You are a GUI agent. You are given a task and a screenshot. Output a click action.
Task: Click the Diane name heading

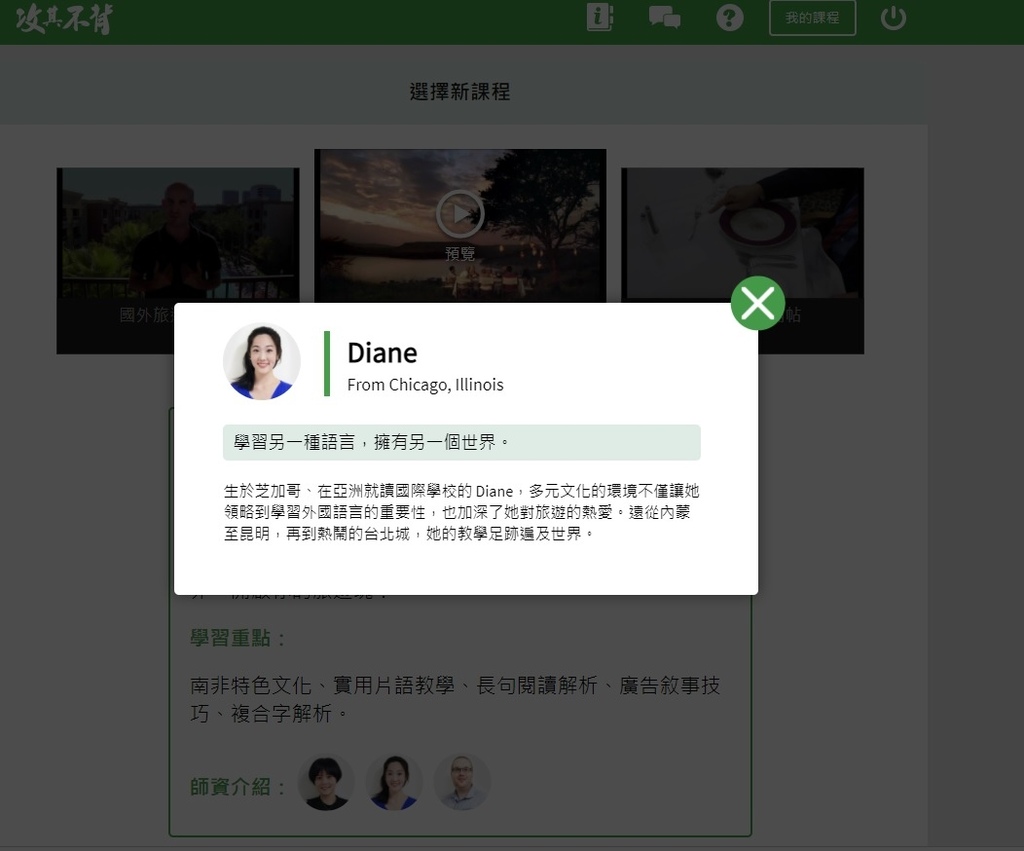[x=382, y=353]
